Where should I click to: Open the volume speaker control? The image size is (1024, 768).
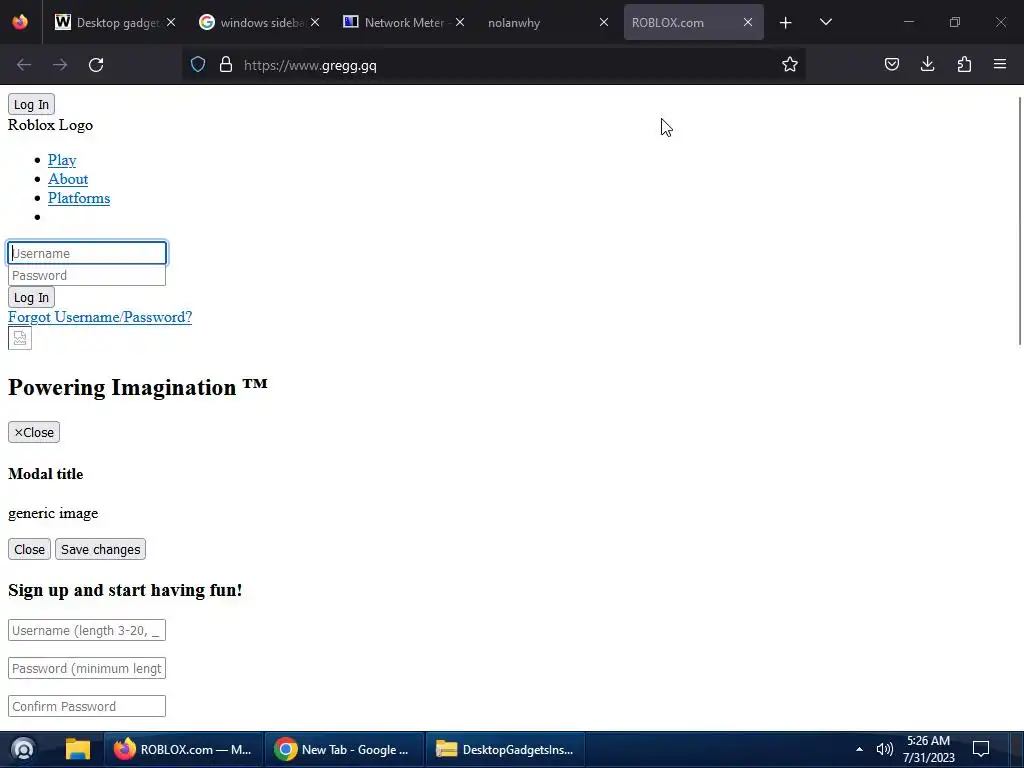click(x=885, y=749)
